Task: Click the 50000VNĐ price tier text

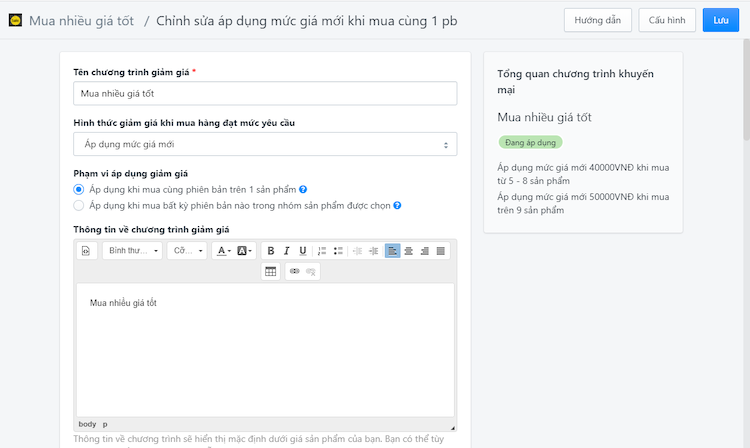Action: [x=583, y=203]
